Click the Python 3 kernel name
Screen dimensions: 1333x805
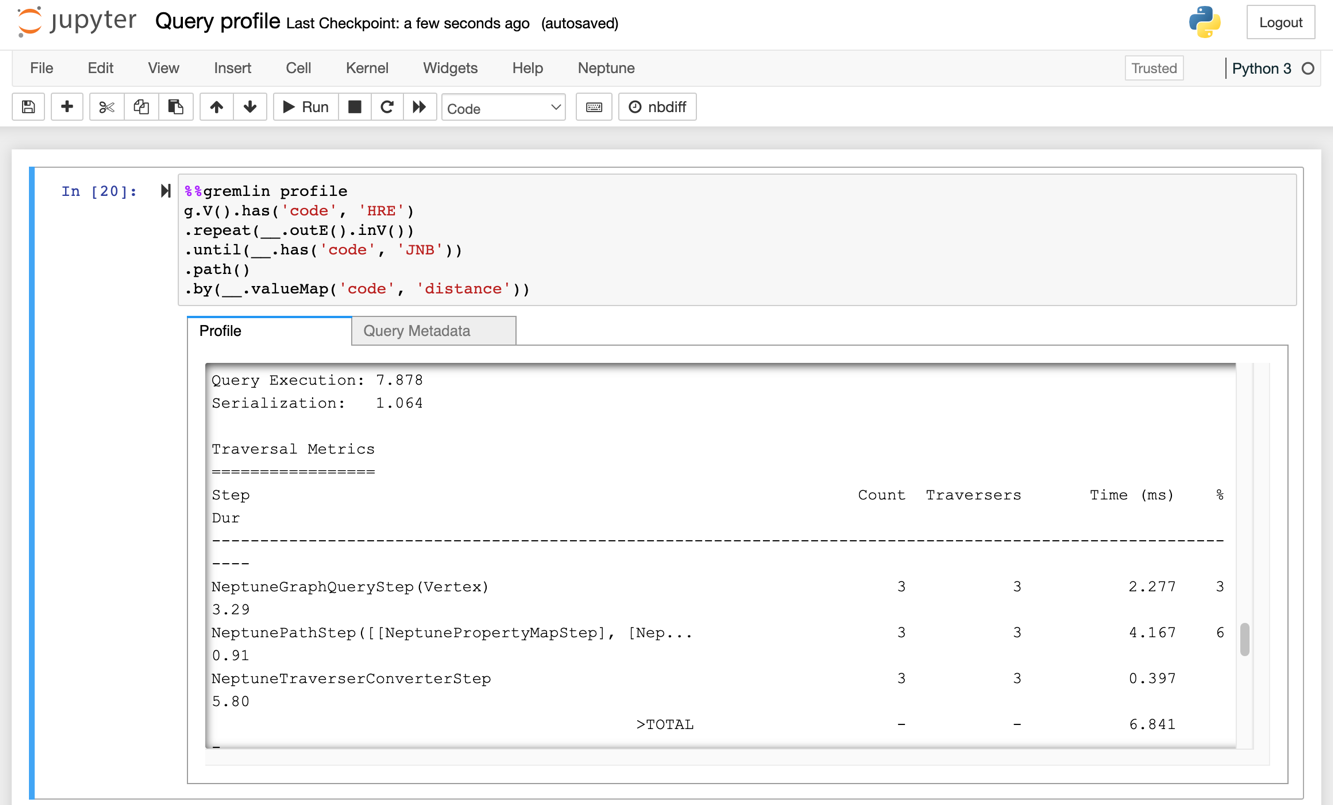(x=1261, y=68)
